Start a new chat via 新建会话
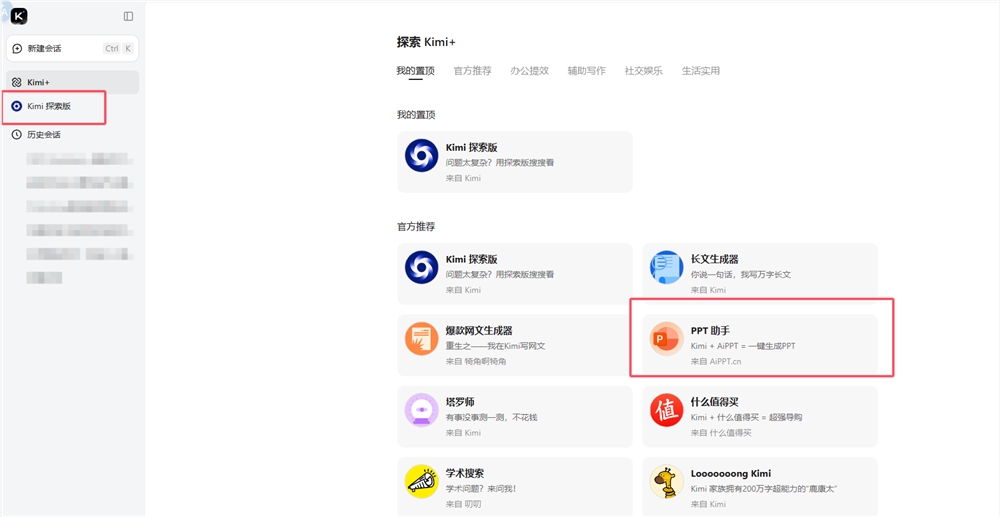Screen dimensions: 1000x517 (x=73, y=48)
